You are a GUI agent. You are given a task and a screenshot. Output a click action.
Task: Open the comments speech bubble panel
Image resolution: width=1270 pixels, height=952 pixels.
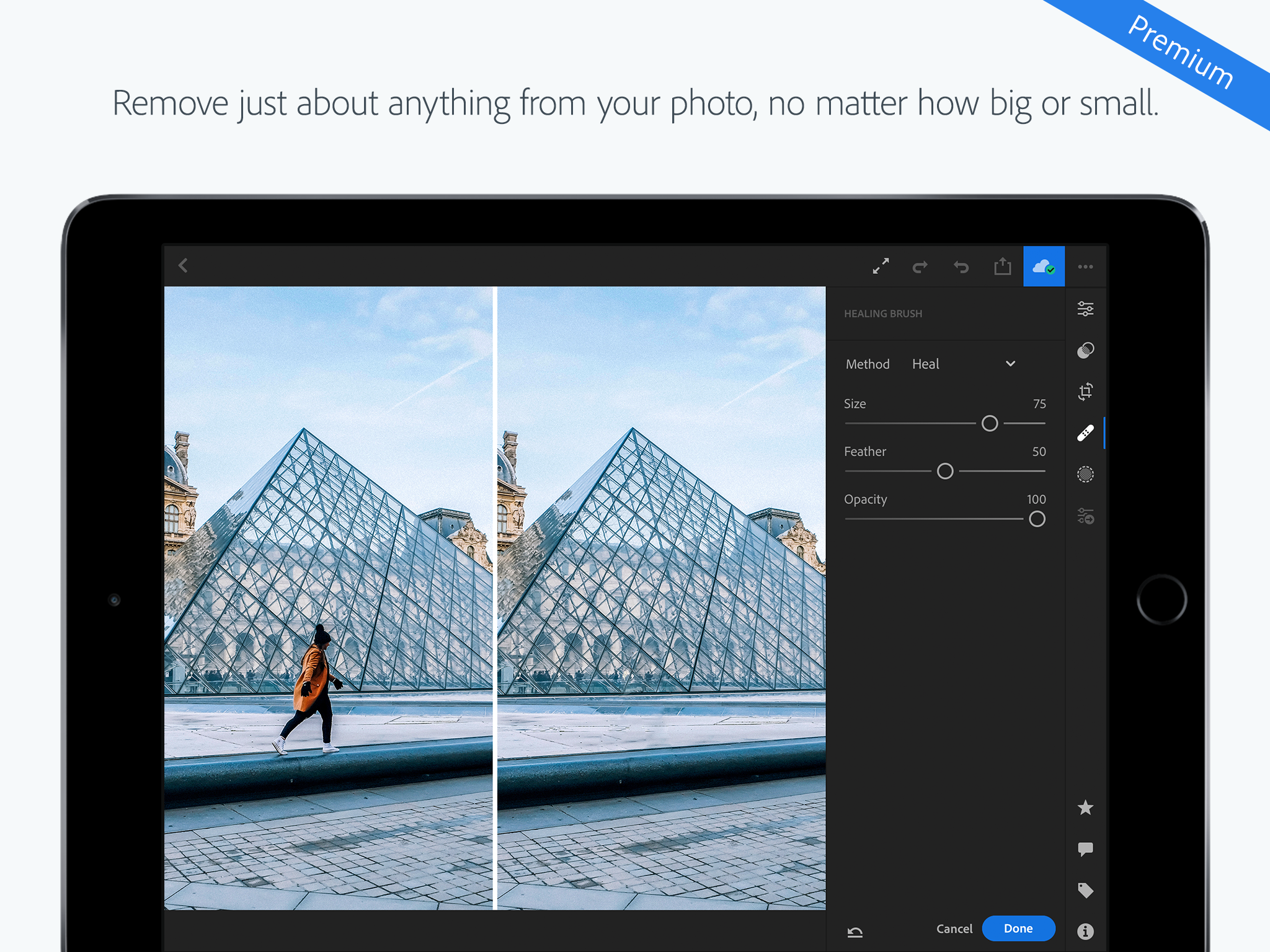[1085, 849]
